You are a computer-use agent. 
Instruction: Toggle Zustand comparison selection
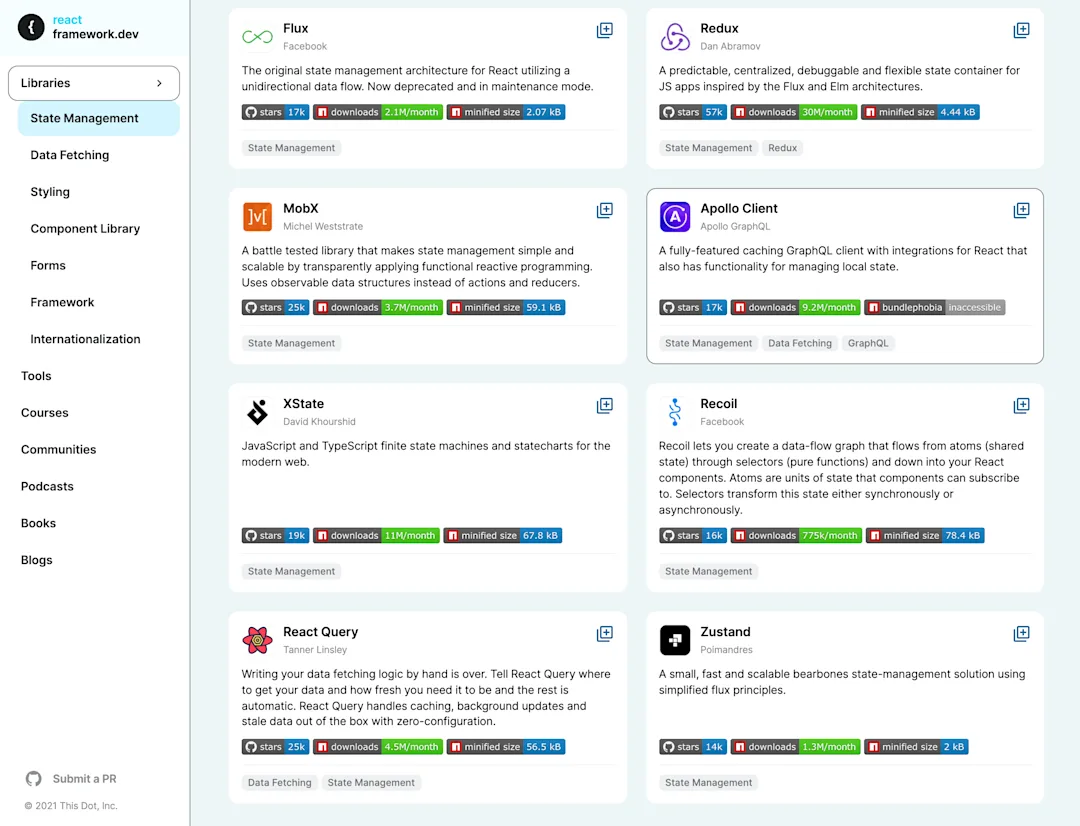[x=1021, y=633]
